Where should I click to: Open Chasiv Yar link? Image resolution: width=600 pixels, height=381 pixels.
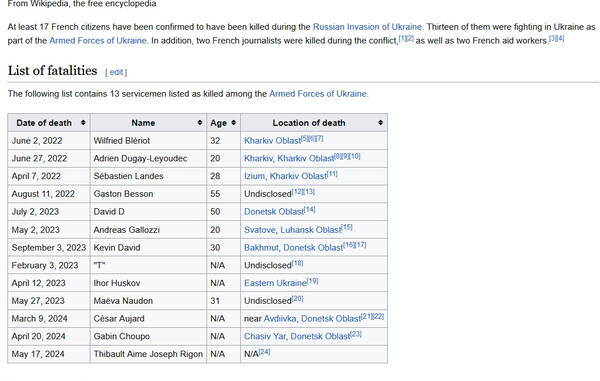pyautogui.click(x=265, y=336)
